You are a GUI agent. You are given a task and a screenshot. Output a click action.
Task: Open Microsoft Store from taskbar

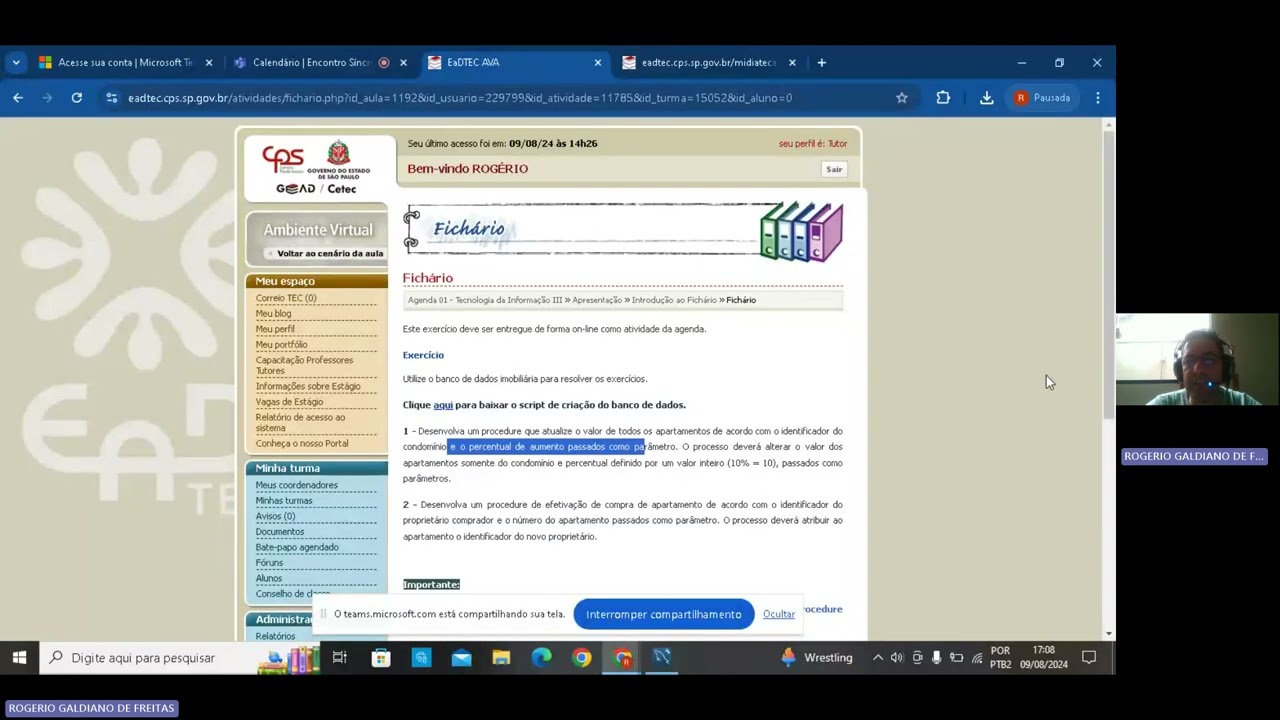[x=381, y=657]
